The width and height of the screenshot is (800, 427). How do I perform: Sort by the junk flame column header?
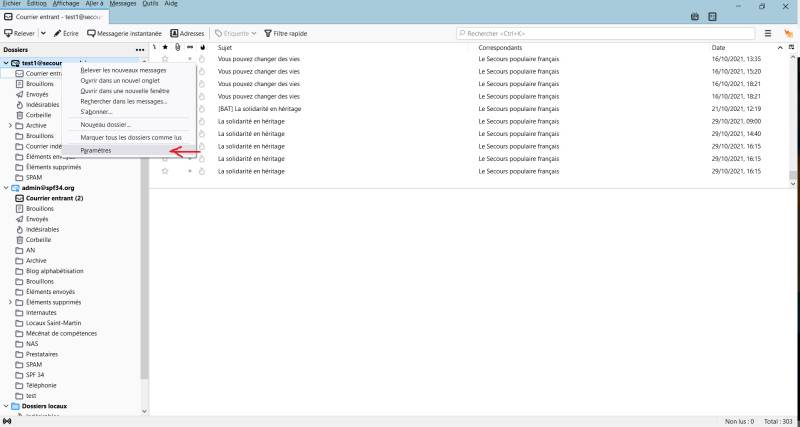coord(203,47)
